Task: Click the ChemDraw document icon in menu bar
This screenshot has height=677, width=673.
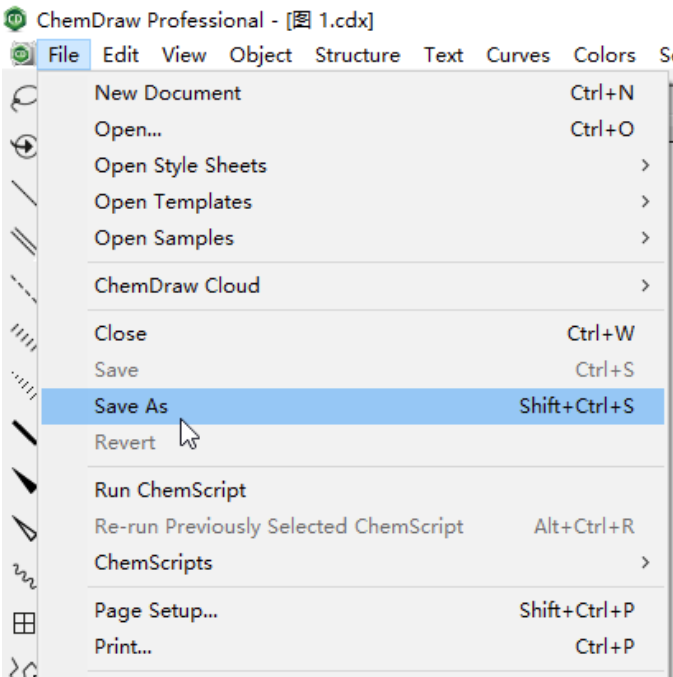Action: click(x=22, y=54)
